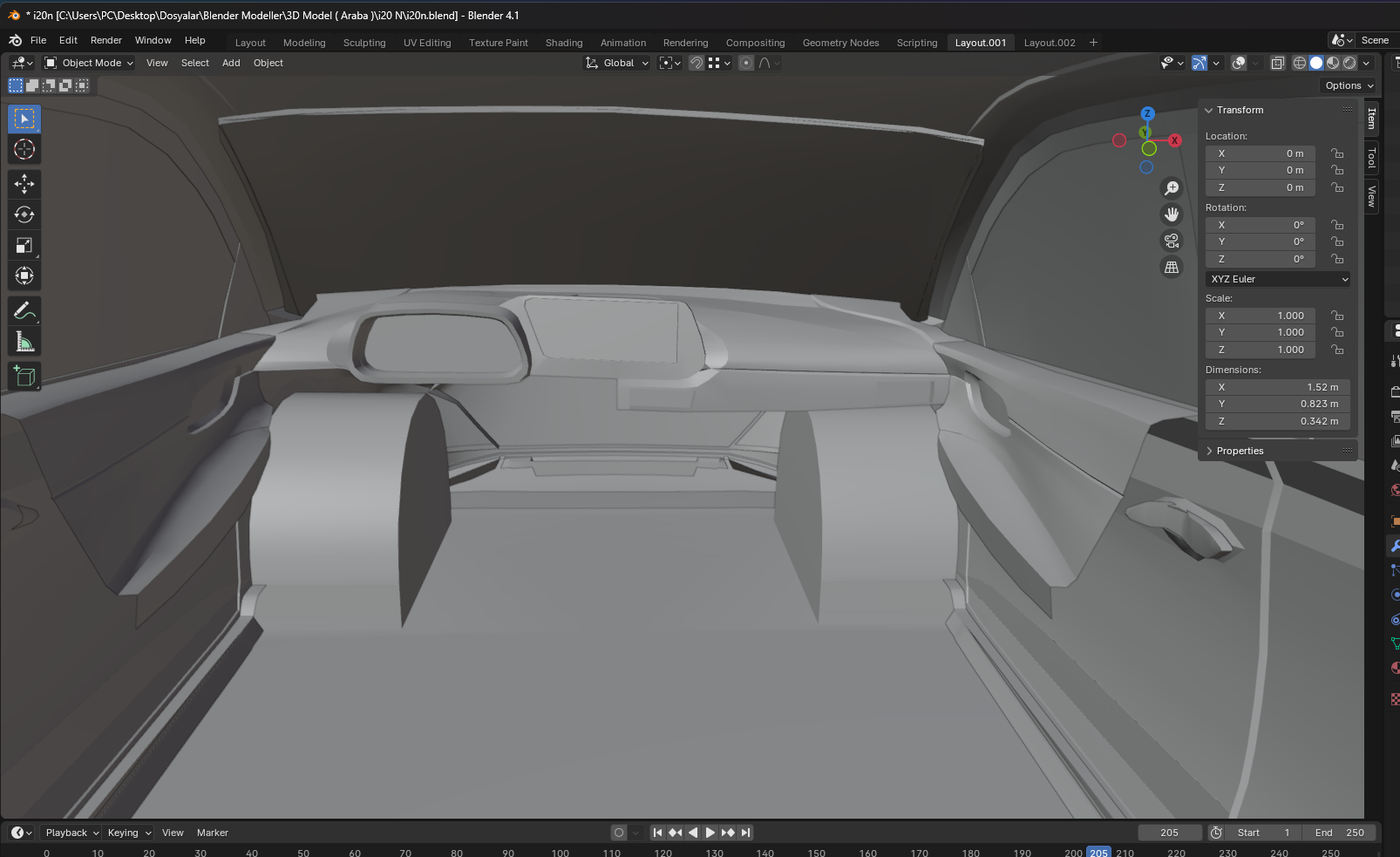Switch to material preview shading
The height and width of the screenshot is (857, 1400).
coord(1333,63)
